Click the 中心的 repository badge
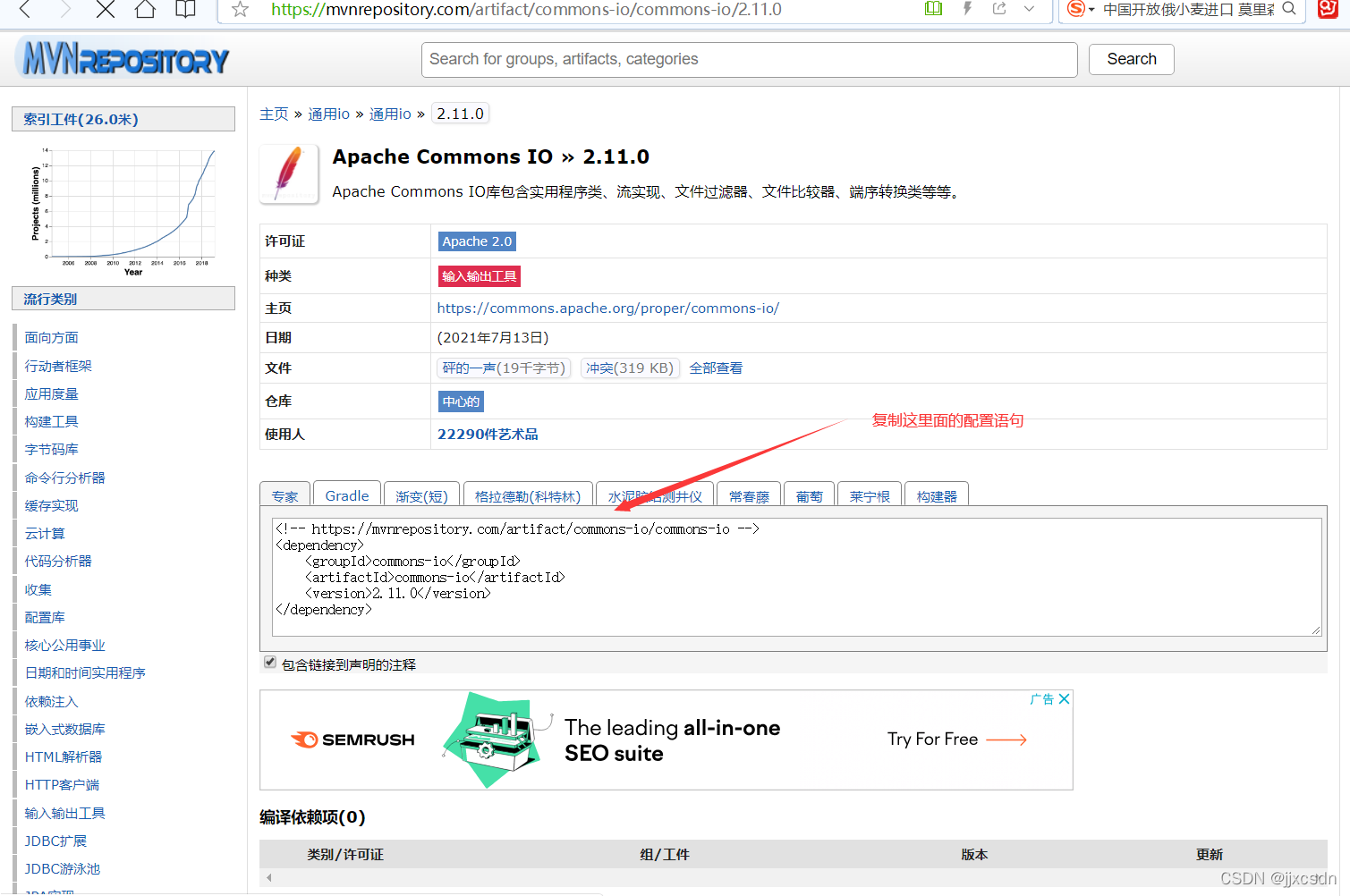Viewport: 1350px width, 896px height. pyautogui.click(x=461, y=402)
